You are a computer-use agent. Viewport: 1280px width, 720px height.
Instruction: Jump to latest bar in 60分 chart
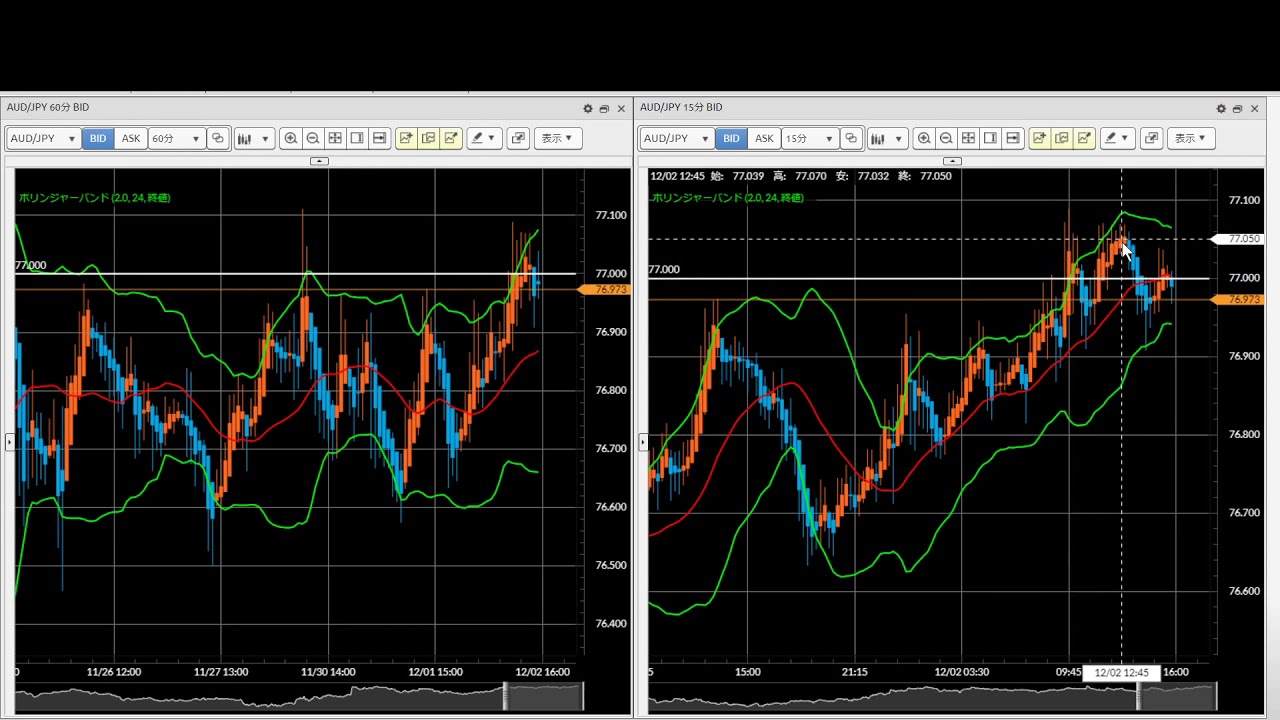click(379, 138)
